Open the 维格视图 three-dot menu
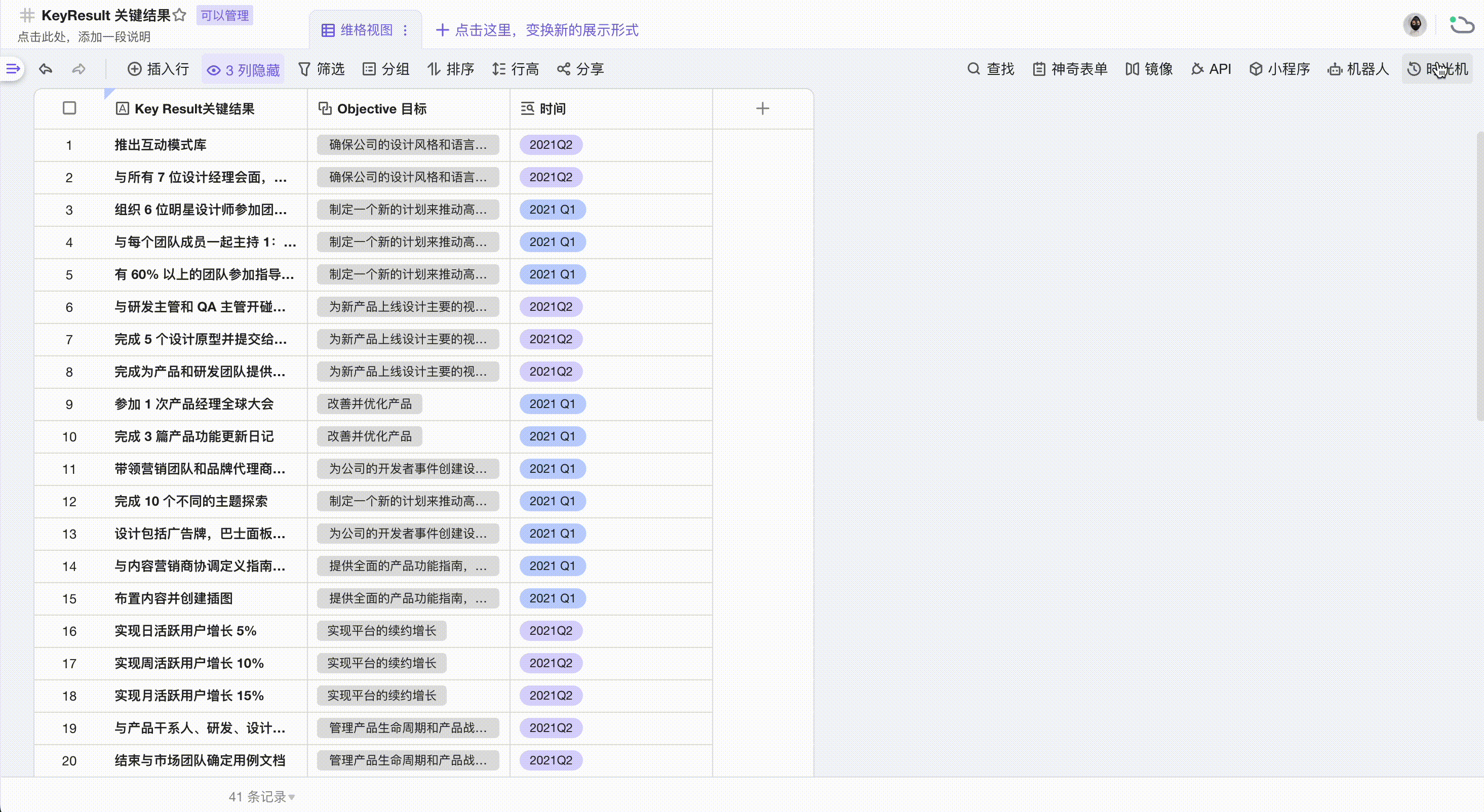The width and height of the screenshot is (1484, 812). (406, 30)
